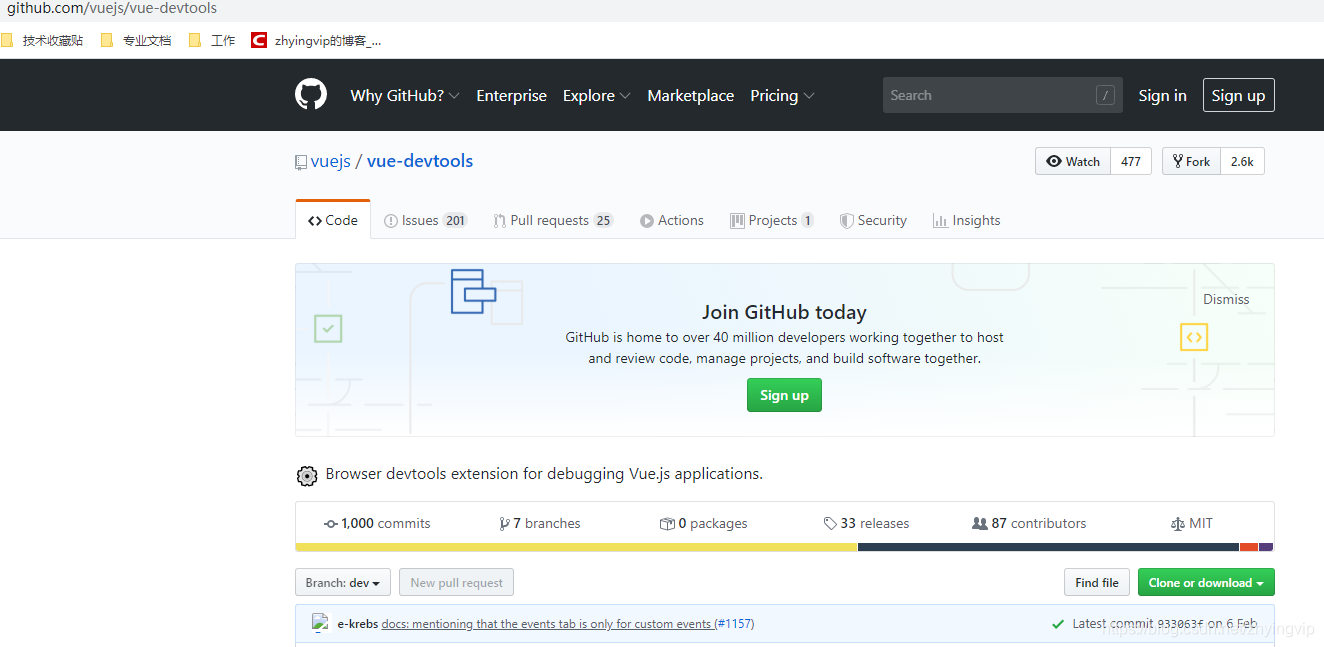This screenshot has height=647, width=1324.
Task: Click the dark Vue language bar segment
Action: click(1048, 547)
